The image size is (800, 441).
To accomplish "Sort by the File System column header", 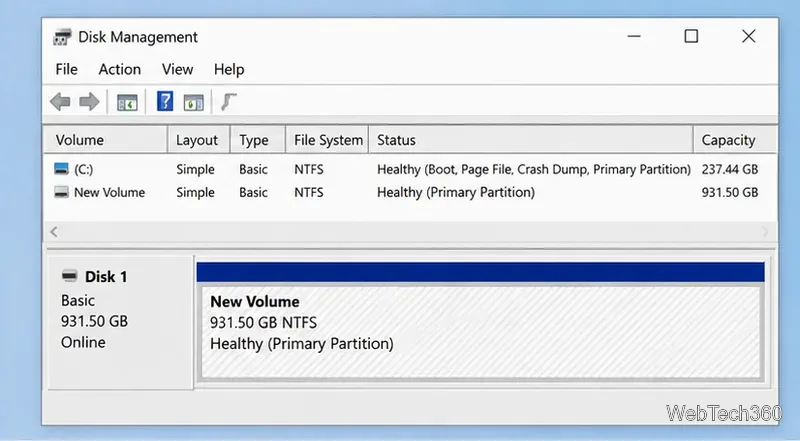I will tap(327, 140).
